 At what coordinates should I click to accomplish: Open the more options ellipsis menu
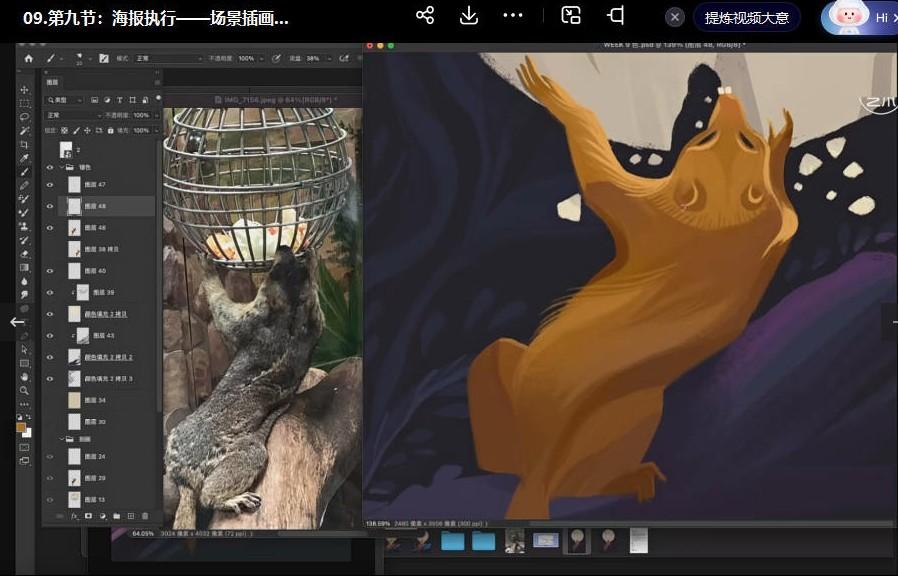[x=513, y=16]
